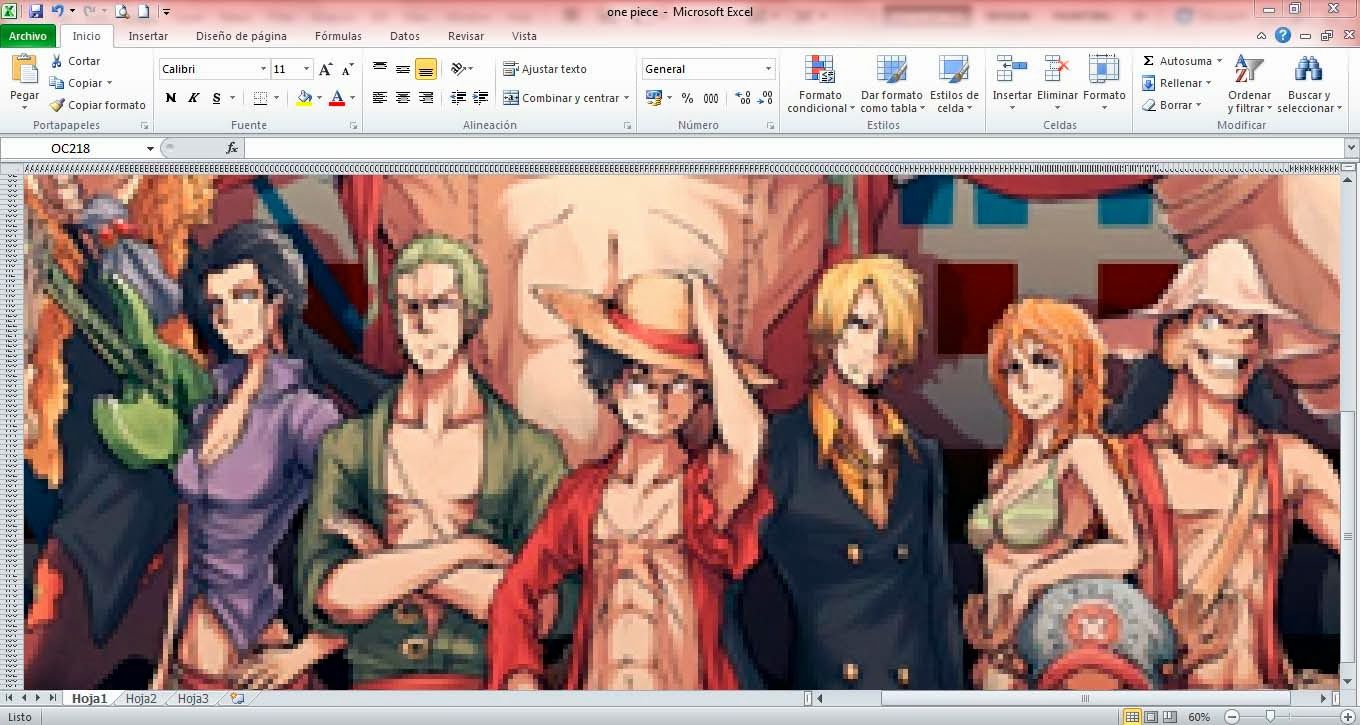
Task: Open Ordenar y filtrar
Action: click(x=1249, y=84)
